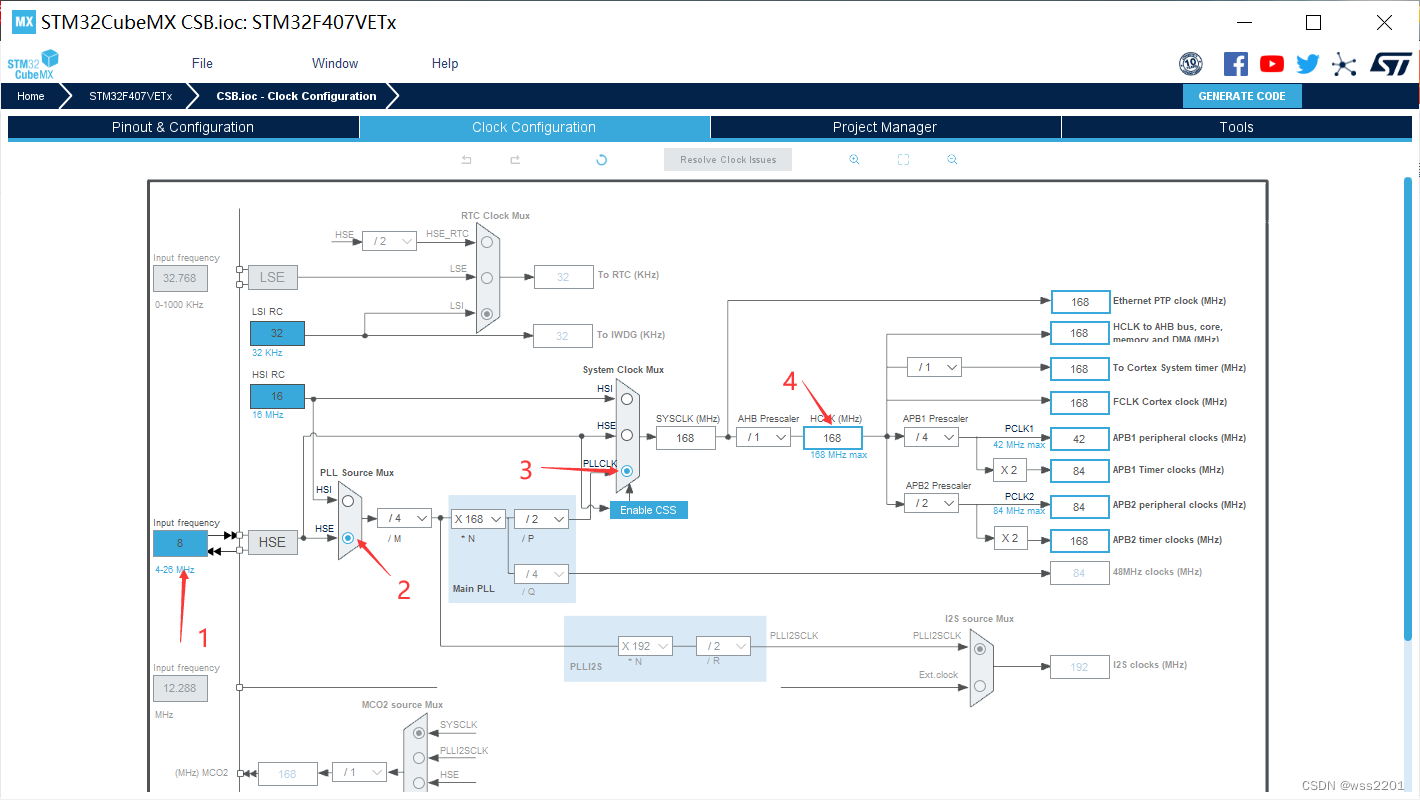
Task: Click the vertical scrollbar
Action: 1408,410
